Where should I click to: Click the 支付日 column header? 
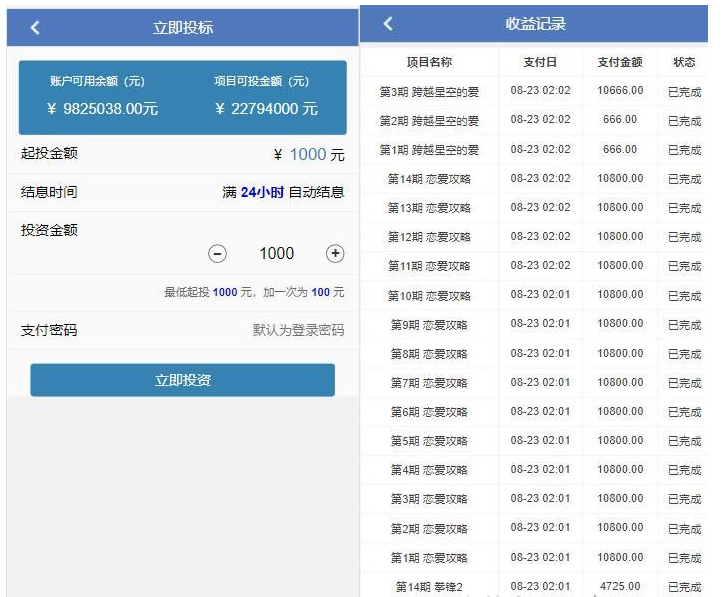(540, 62)
